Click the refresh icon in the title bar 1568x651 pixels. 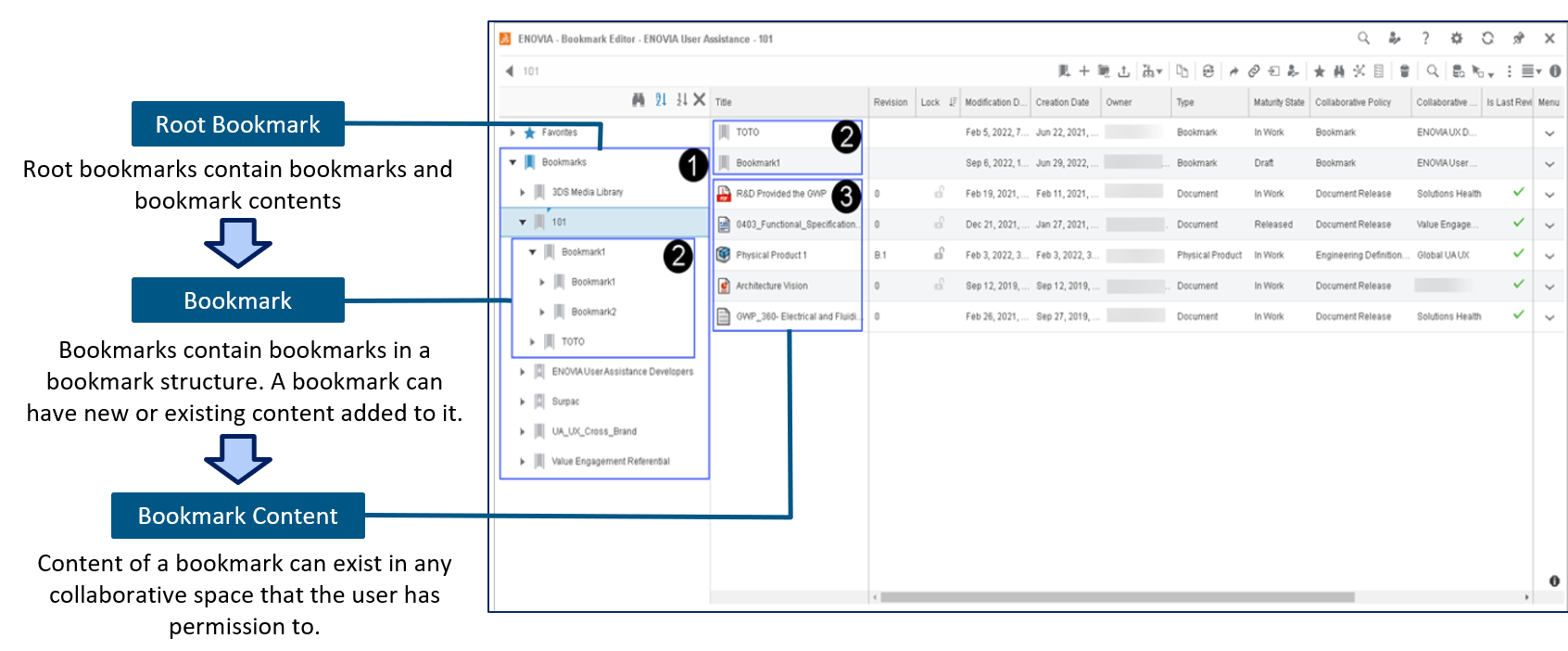1487,38
